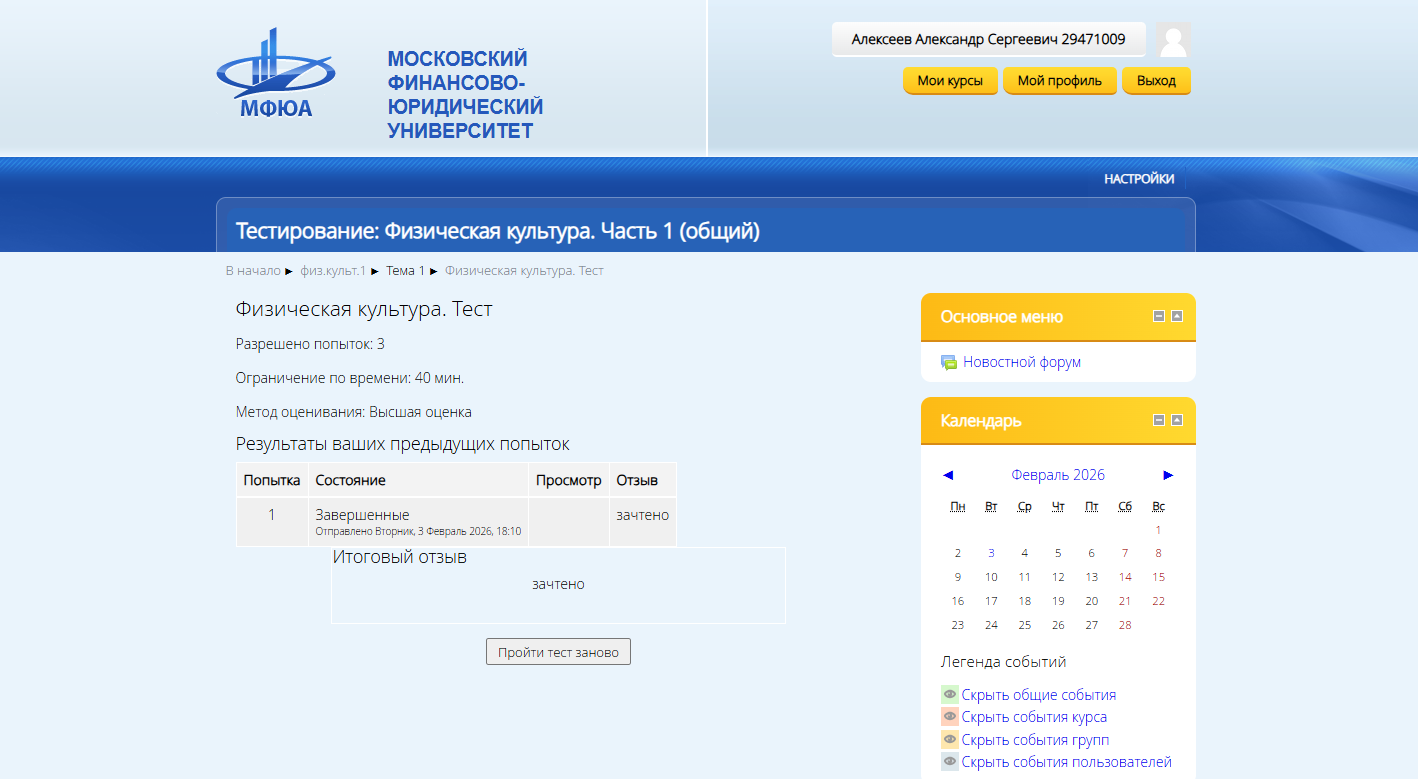Image resolution: width=1418 pixels, height=779 pixels.
Task: Log out using the Выход button
Action: pyautogui.click(x=1156, y=81)
